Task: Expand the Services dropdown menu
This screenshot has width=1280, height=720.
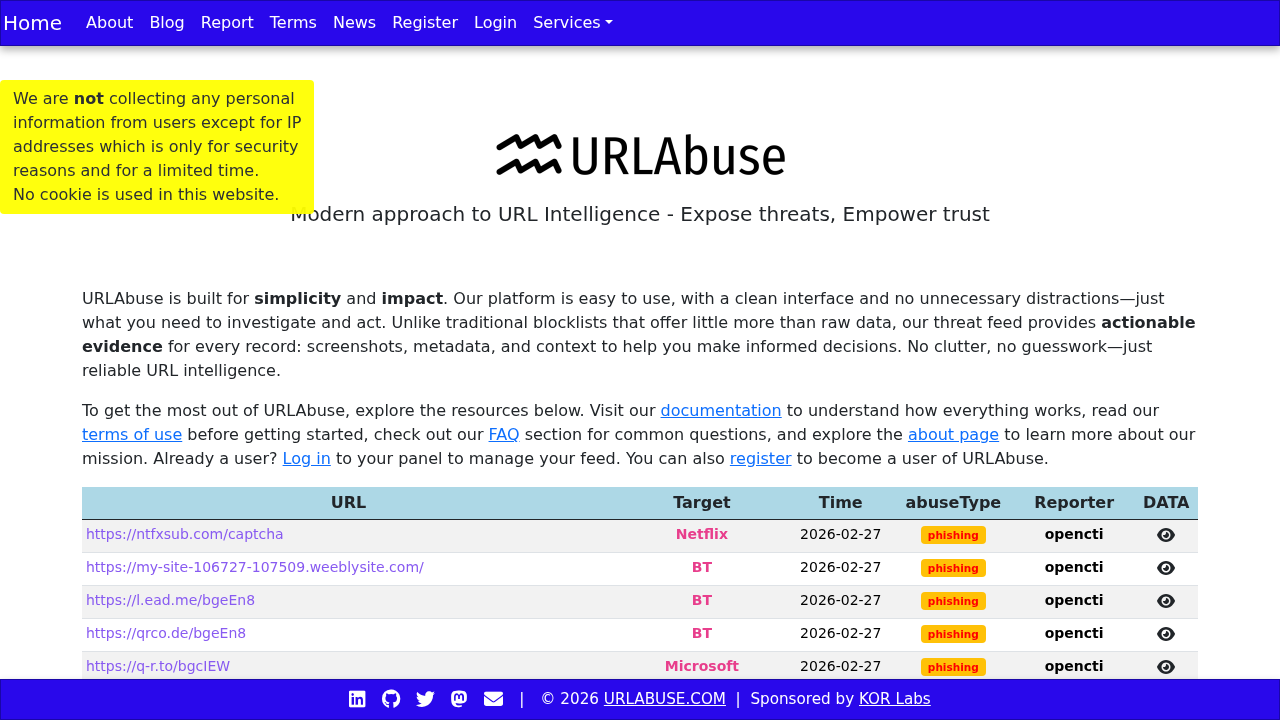Action: [572, 22]
